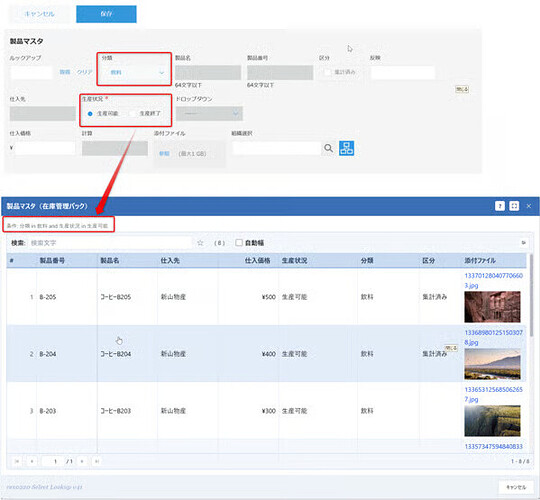
Task: Select the 生産終了 radio button
Action: click(132, 113)
